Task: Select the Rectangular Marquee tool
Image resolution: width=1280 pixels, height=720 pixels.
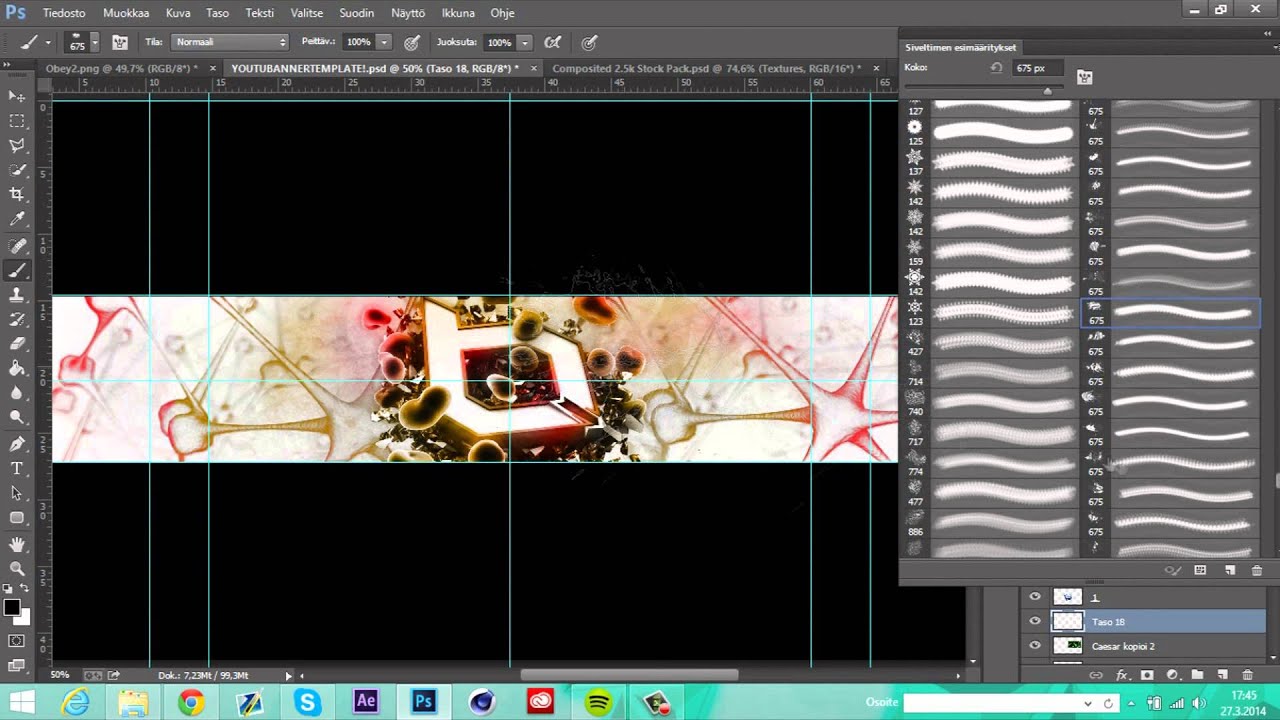Action: pos(17,121)
